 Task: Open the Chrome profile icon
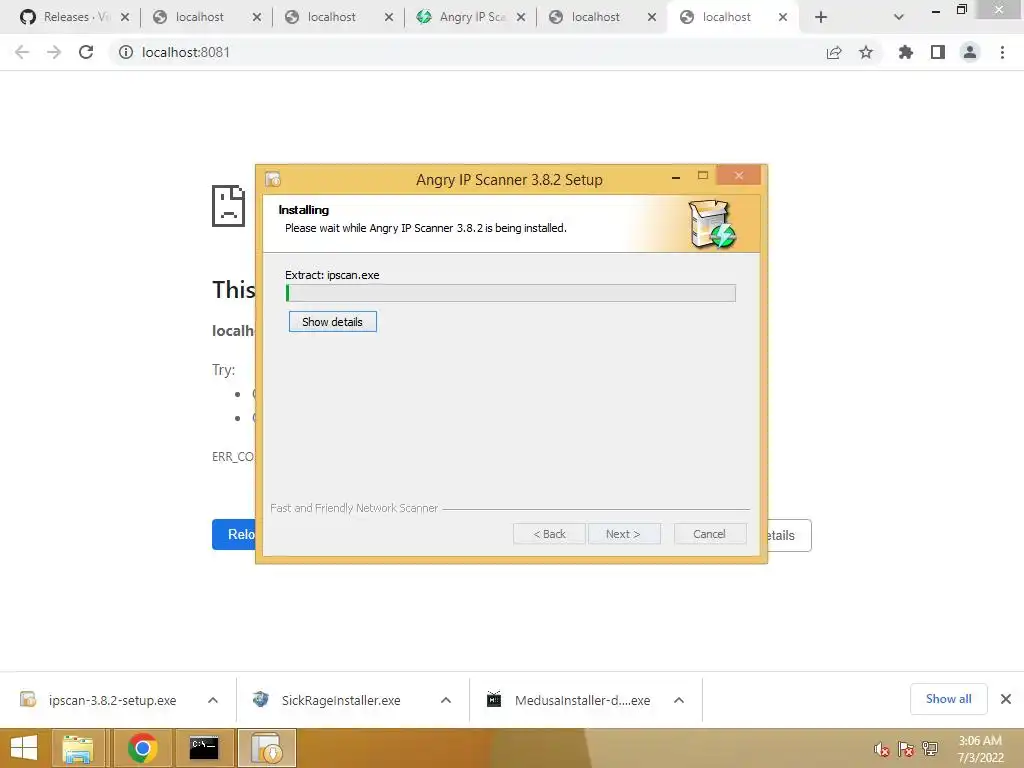click(x=970, y=52)
